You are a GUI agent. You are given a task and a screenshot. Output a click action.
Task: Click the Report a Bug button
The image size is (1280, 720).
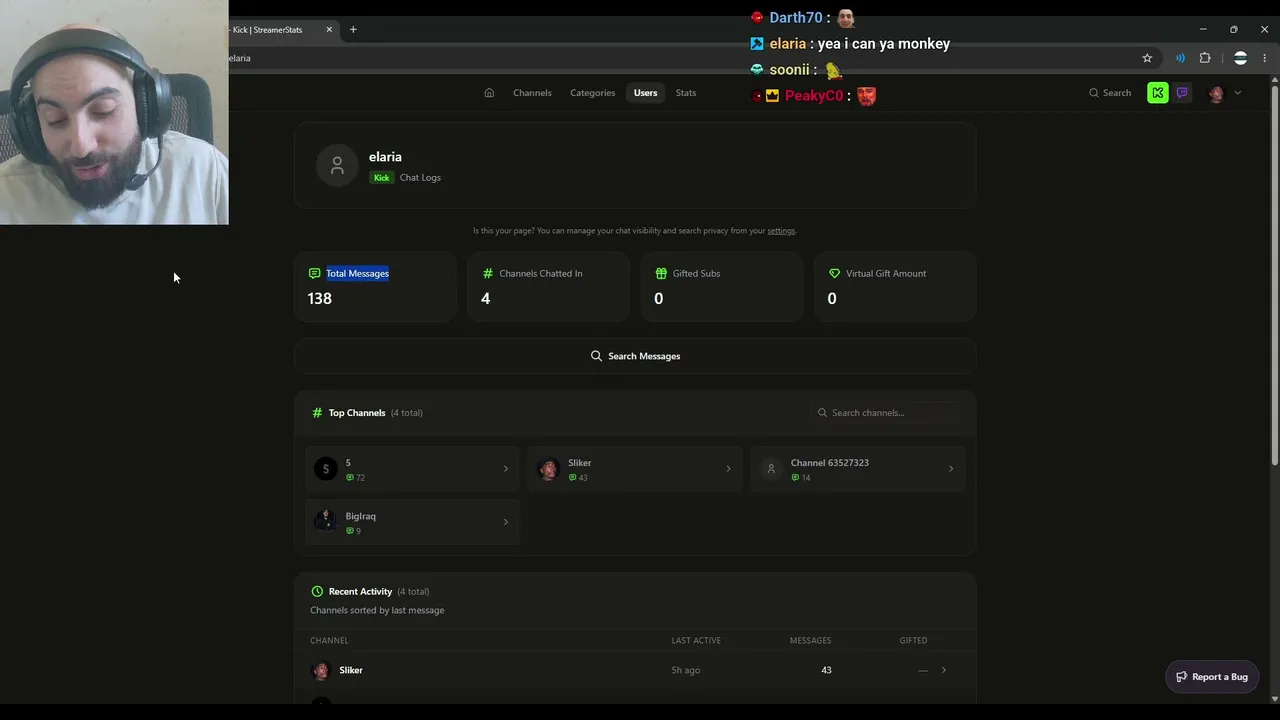[x=1212, y=677]
